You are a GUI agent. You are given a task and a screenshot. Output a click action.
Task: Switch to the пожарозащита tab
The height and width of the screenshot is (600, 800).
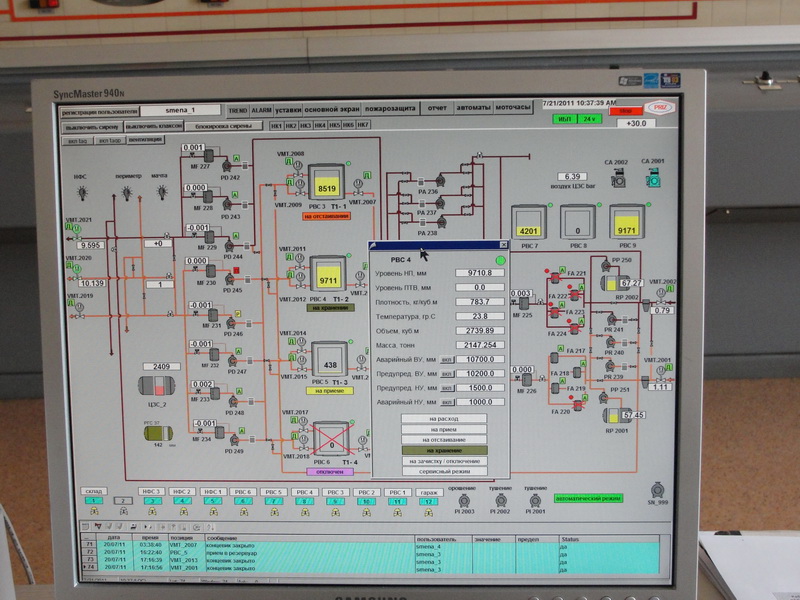coord(390,109)
